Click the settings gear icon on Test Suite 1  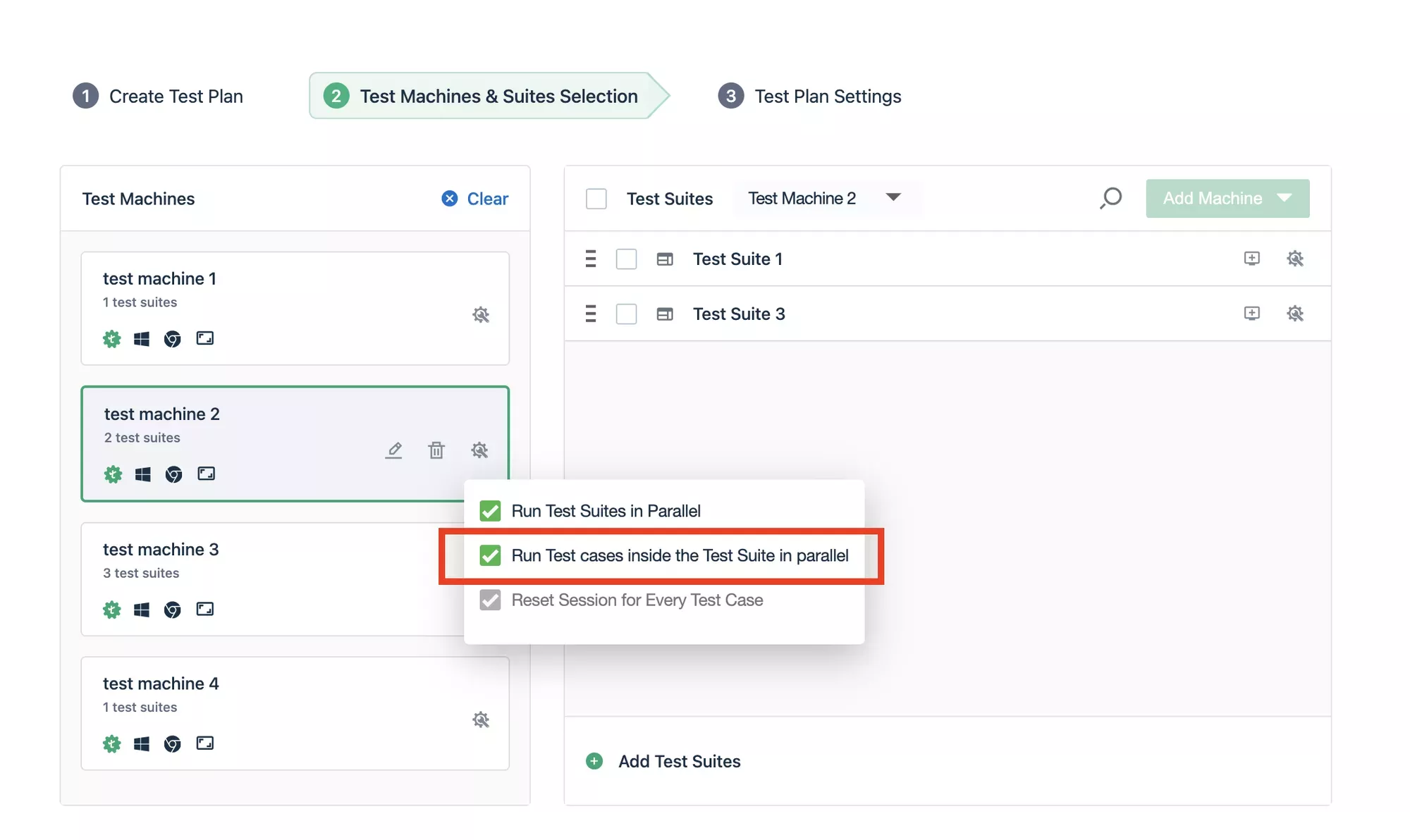(x=1294, y=258)
